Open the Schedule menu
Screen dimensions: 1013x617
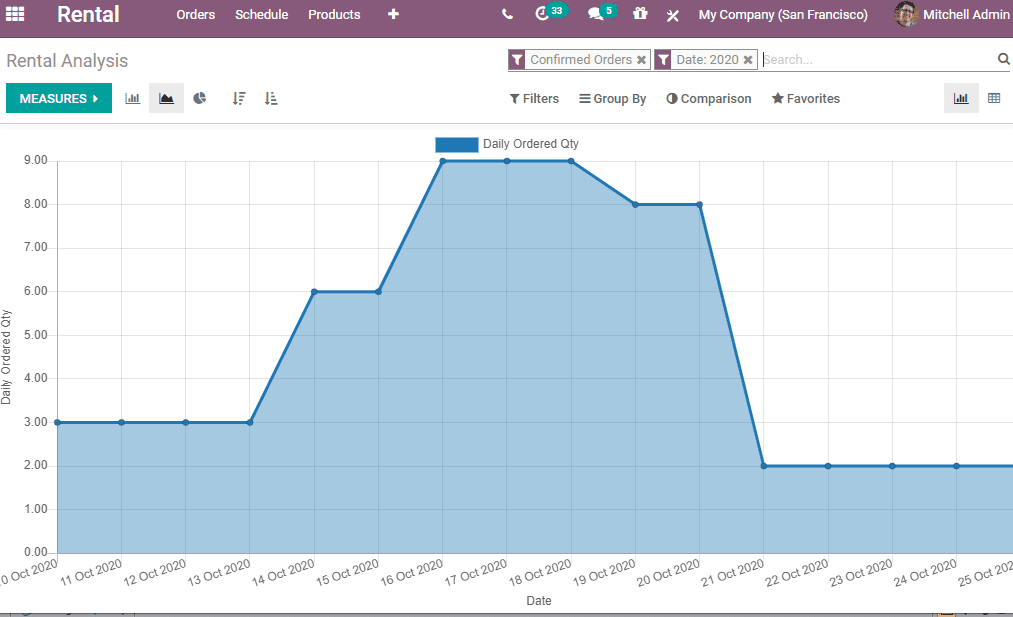coord(262,14)
